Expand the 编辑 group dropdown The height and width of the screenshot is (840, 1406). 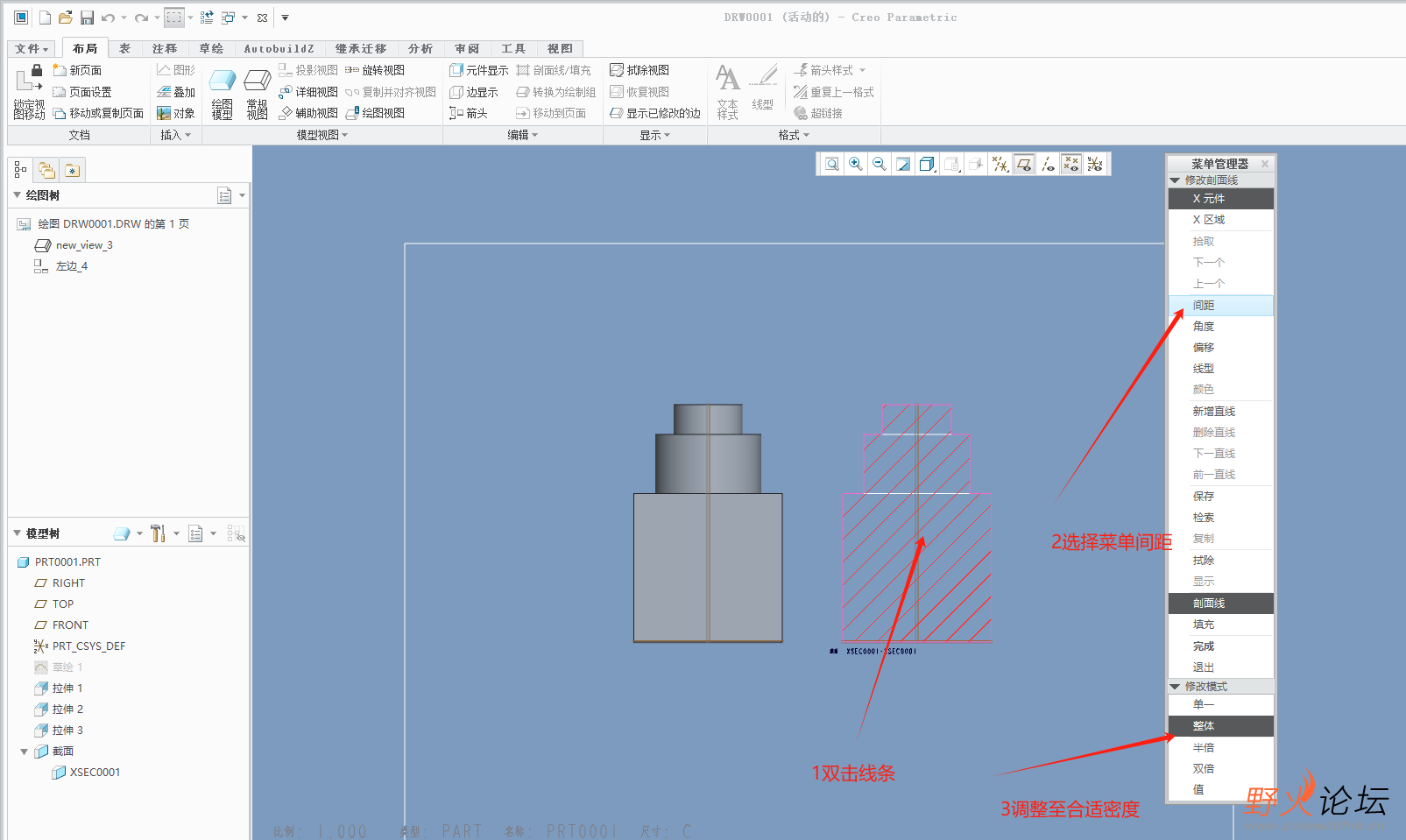(523, 135)
